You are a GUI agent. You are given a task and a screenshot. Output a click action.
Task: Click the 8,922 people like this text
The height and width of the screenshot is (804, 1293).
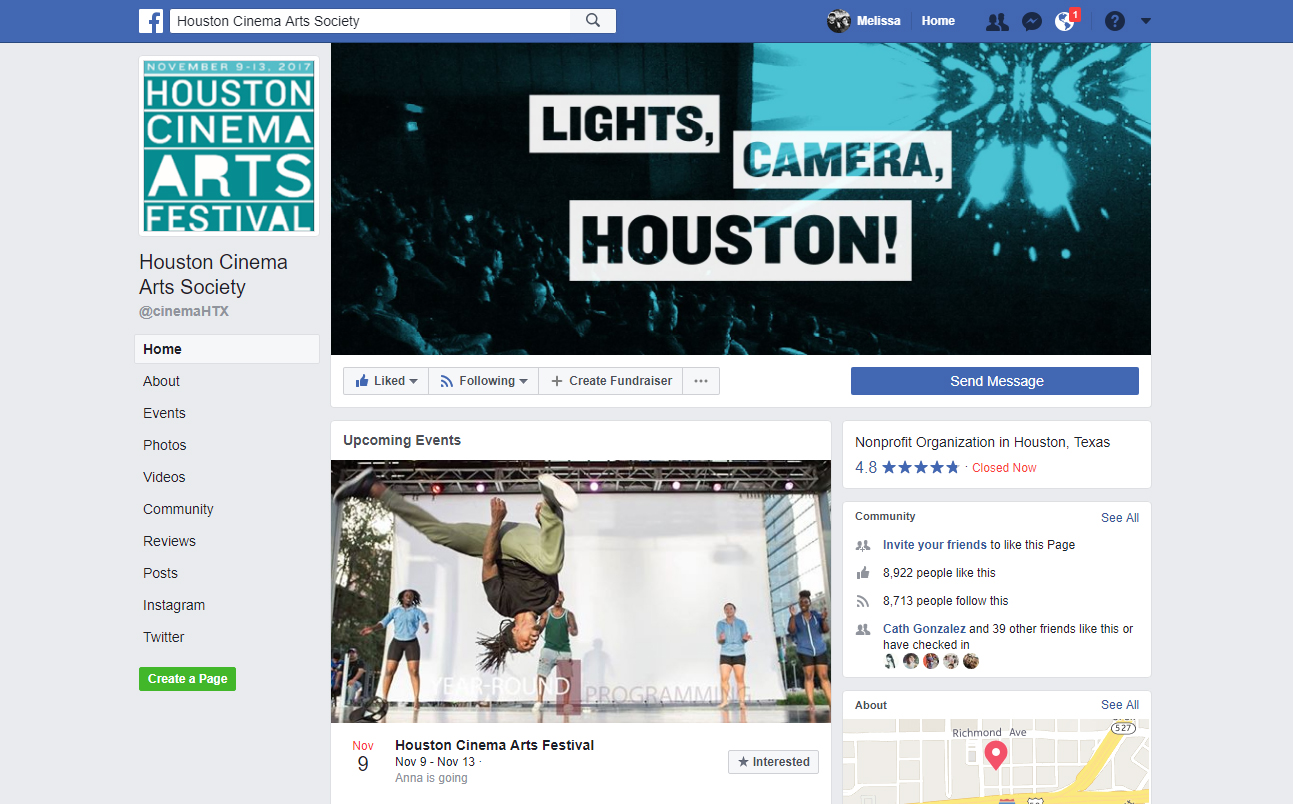939,573
